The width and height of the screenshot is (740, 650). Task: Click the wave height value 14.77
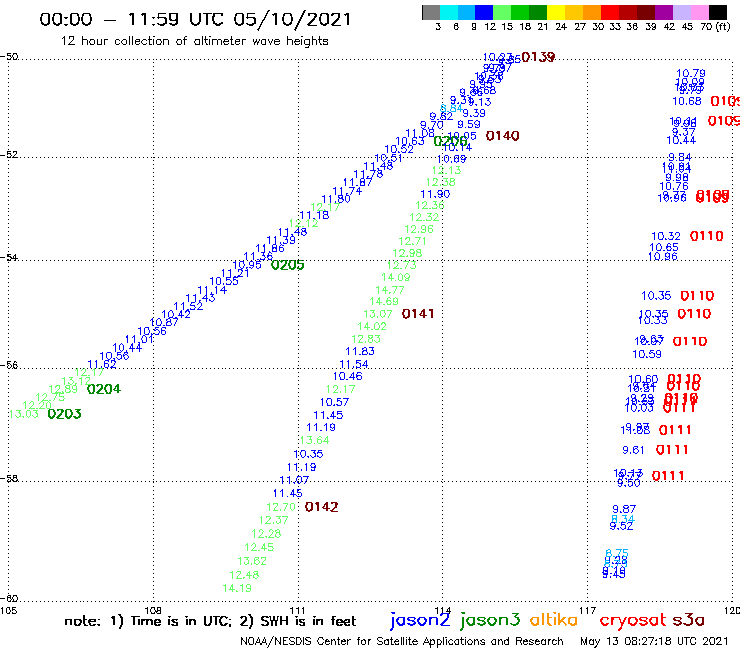coord(390,290)
